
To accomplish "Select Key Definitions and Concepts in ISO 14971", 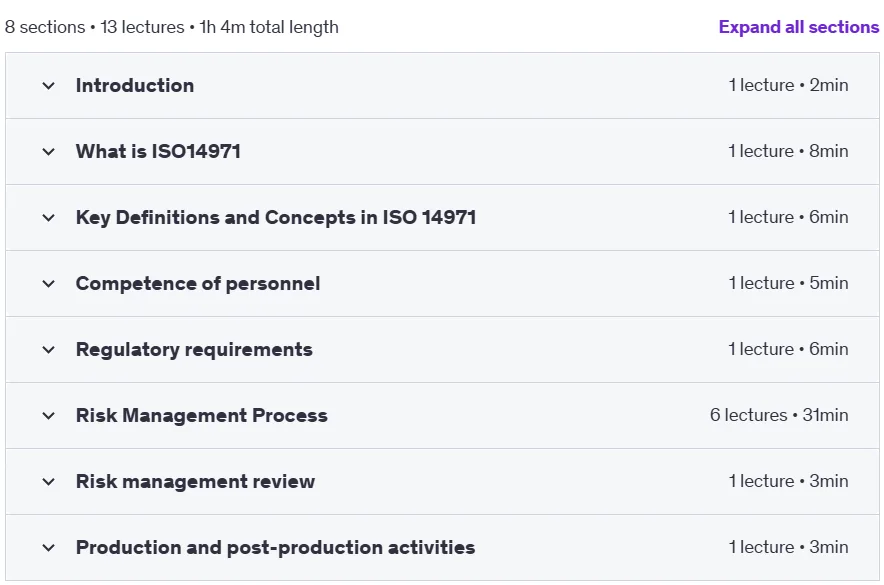I will 276,218.
